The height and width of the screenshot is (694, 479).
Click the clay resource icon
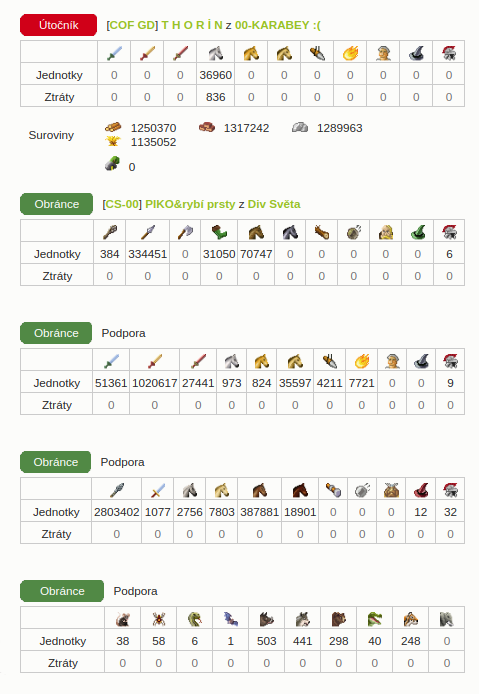click(206, 127)
